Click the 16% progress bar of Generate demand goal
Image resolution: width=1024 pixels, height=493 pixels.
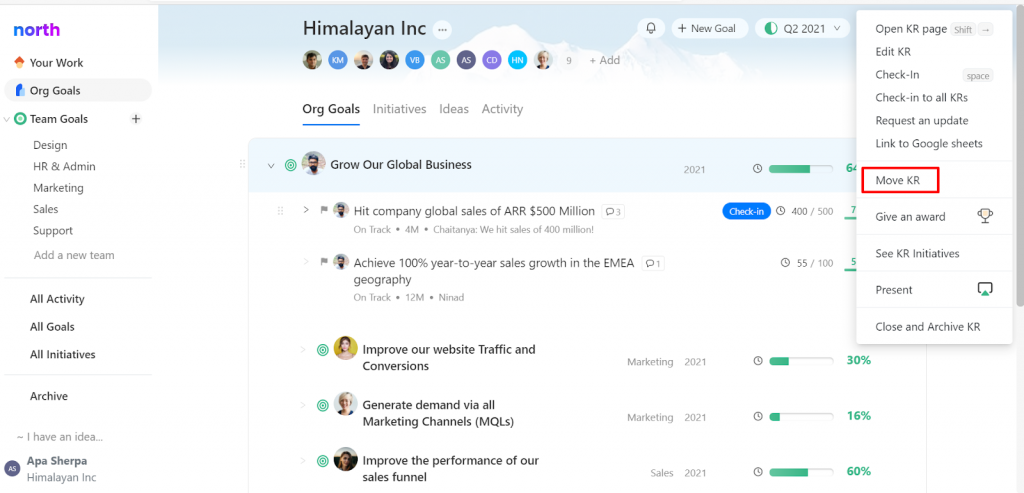[x=801, y=417]
